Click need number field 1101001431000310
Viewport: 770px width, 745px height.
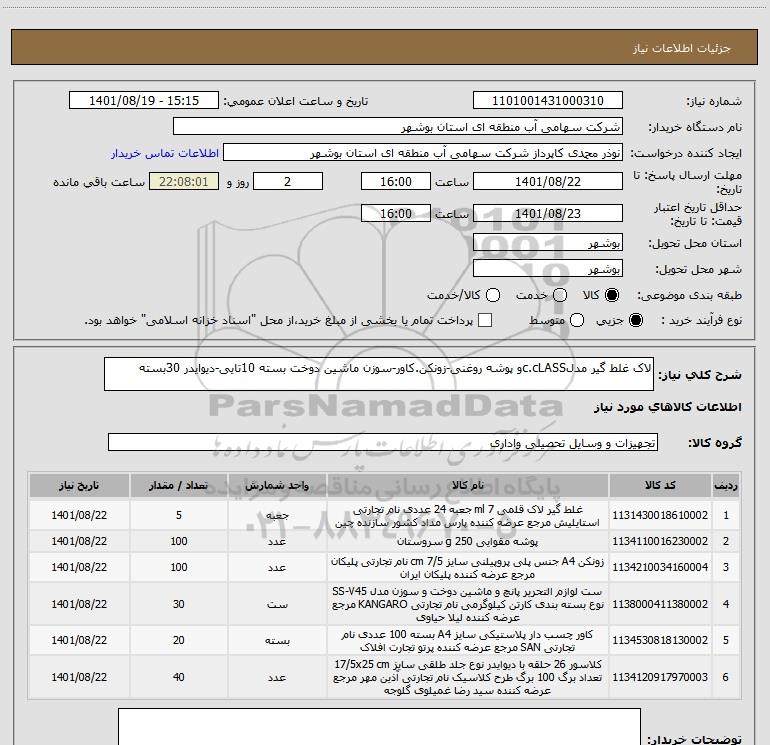(x=548, y=101)
